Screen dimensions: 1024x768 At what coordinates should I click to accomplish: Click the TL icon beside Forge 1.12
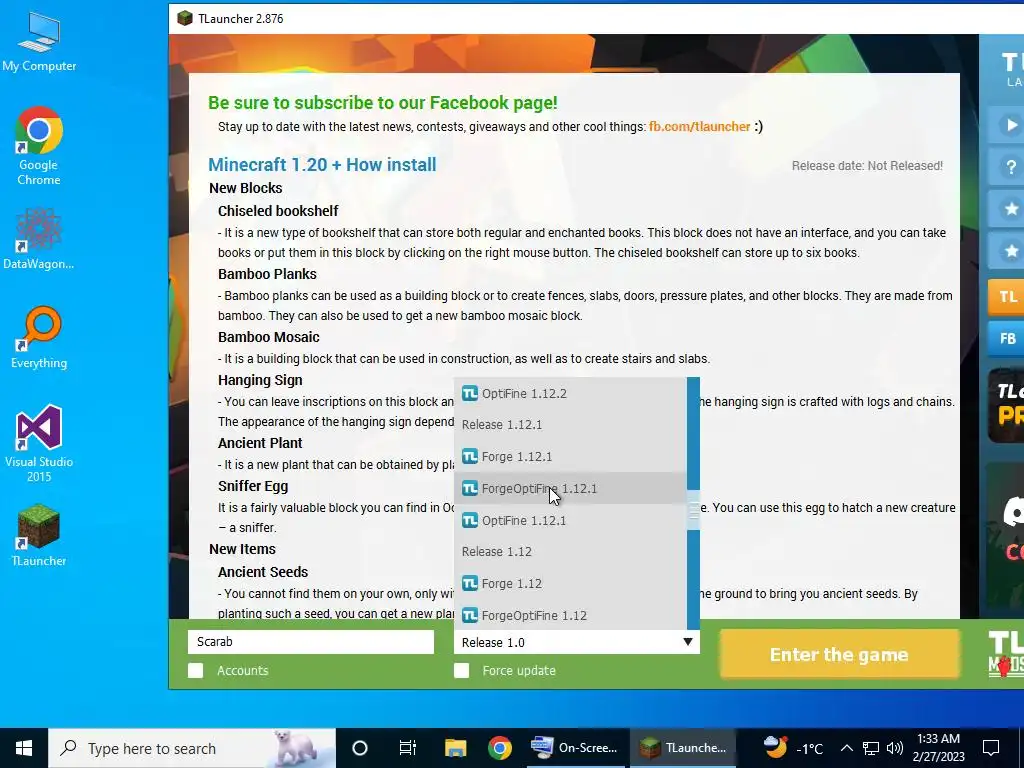pyautogui.click(x=470, y=583)
